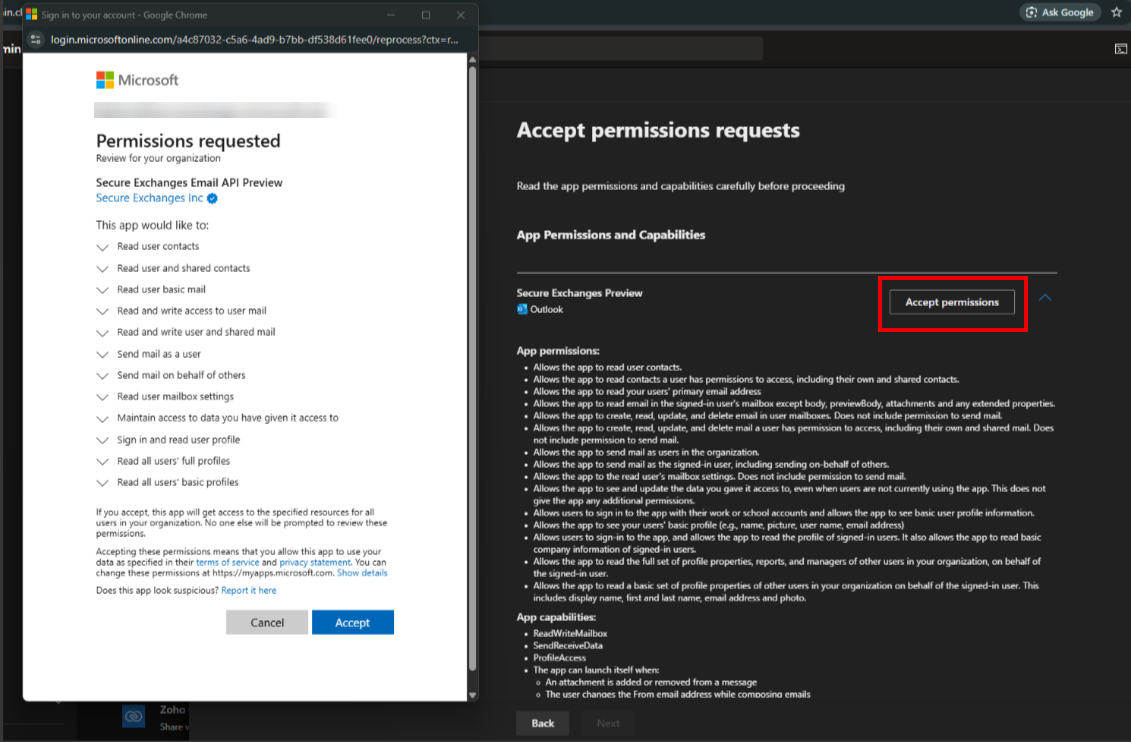Screen dimensions: 1131x742
Task: Open the privacy statement link
Action: (x=314, y=562)
